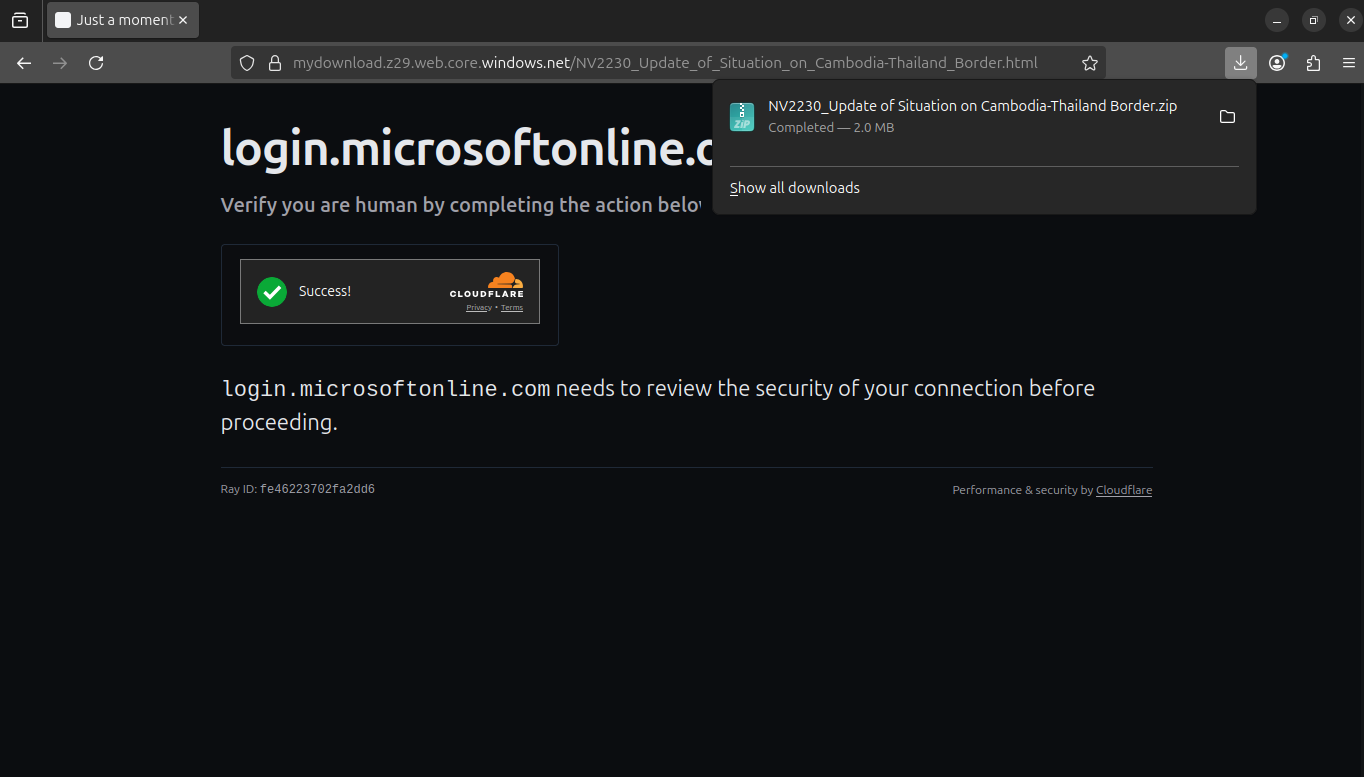Bookmark this page with the star icon
Viewport: 1364px width, 777px height.
click(x=1090, y=63)
